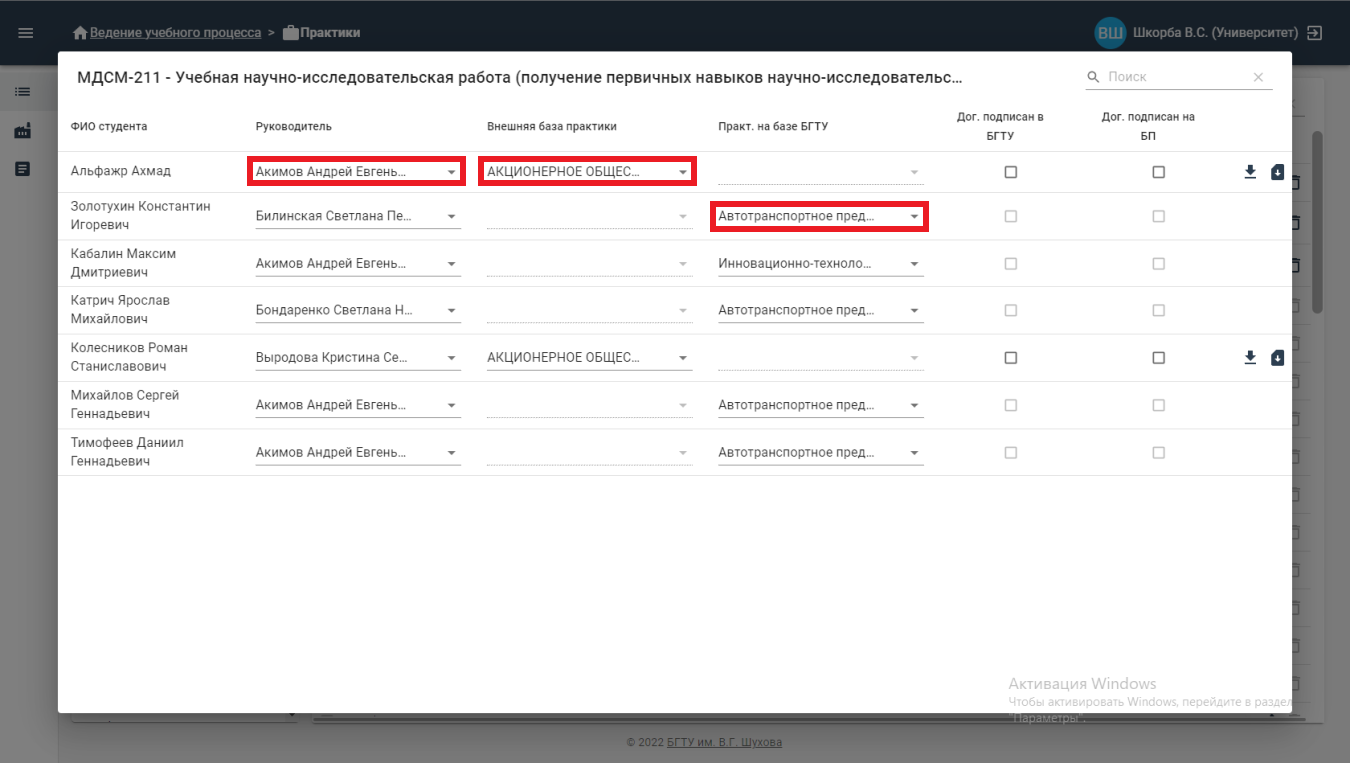
Task: Open external practice base dropdown for Альфажр Ахмад
Action: click(589, 172)
